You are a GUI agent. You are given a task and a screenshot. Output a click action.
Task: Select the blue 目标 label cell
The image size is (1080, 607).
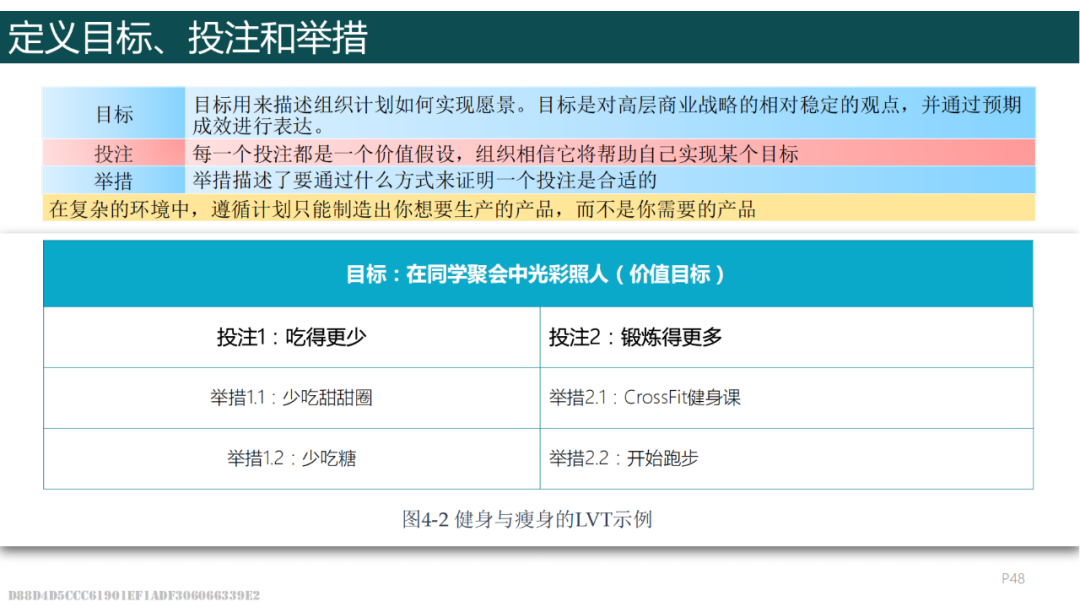114,115
